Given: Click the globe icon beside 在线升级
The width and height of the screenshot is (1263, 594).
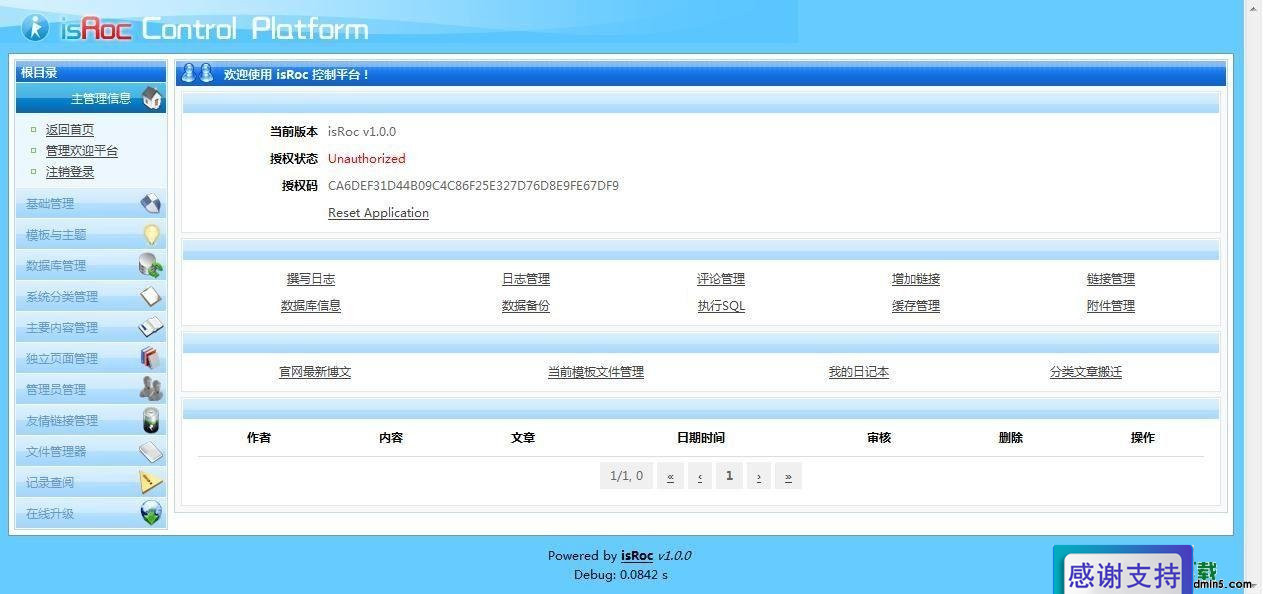Looking at the screenshot, I should click(151, 513).
